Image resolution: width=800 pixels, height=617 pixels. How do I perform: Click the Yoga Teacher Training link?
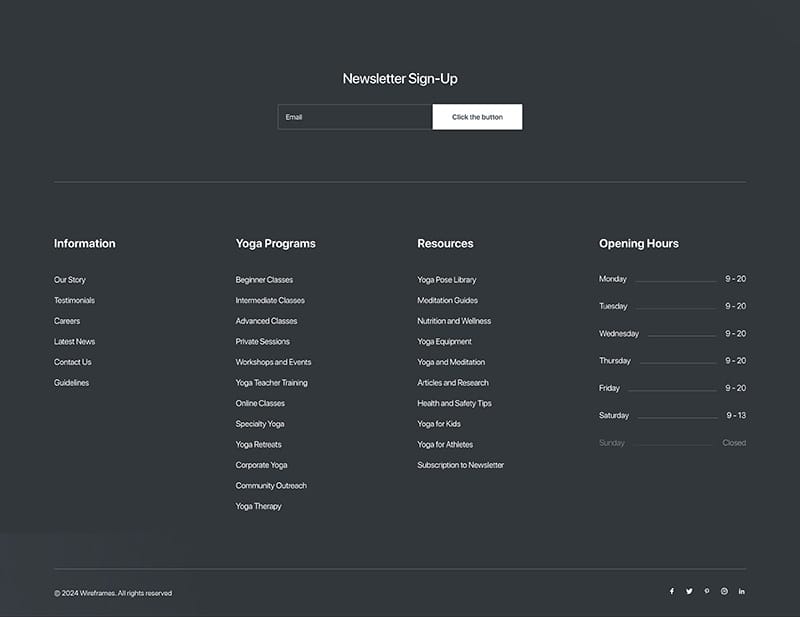pyautogui.click(x=271, y=383)
